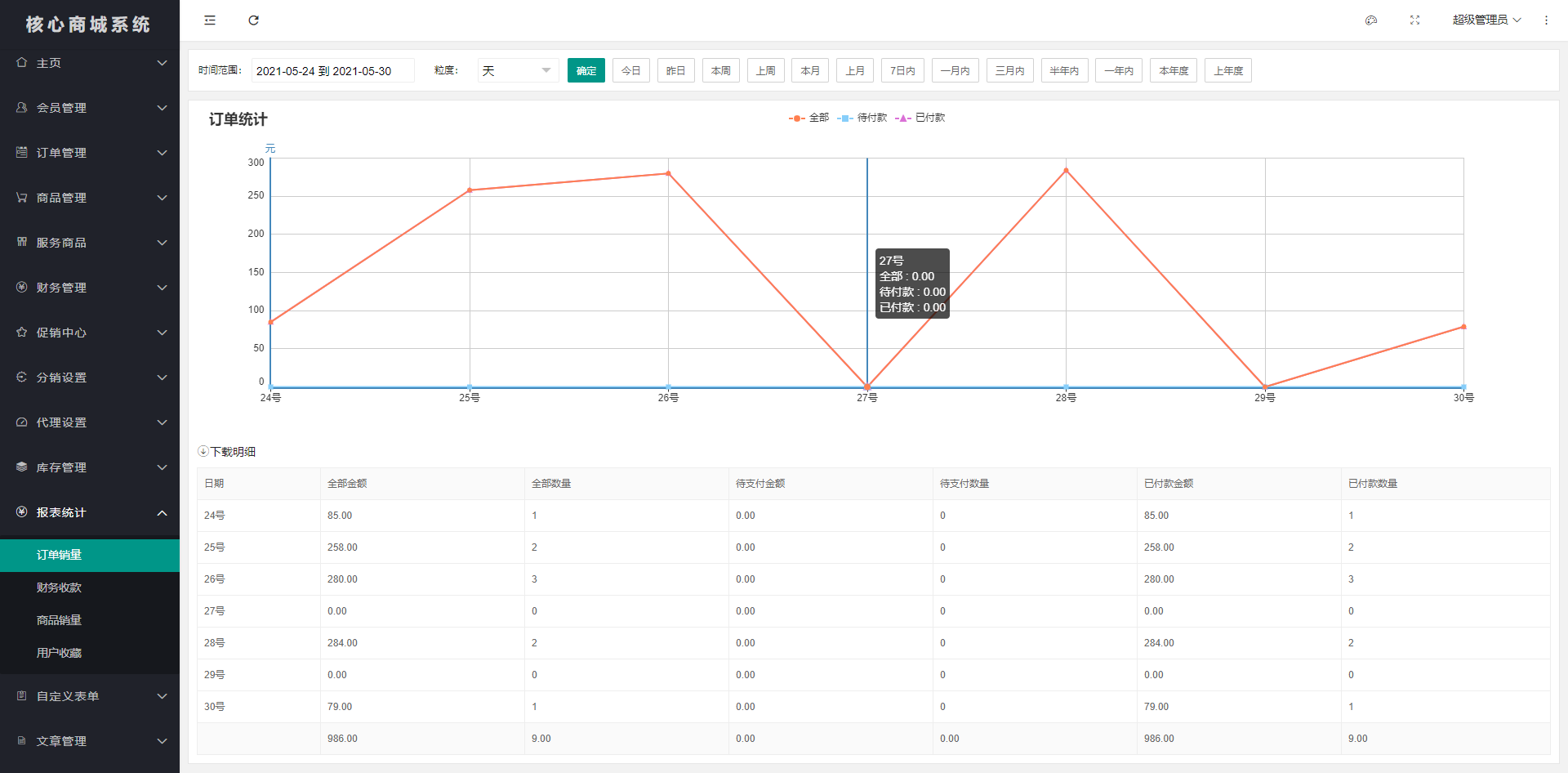1568x773 pixels.
Task: Open the theme palette icon
Action: click(1371, 20)
